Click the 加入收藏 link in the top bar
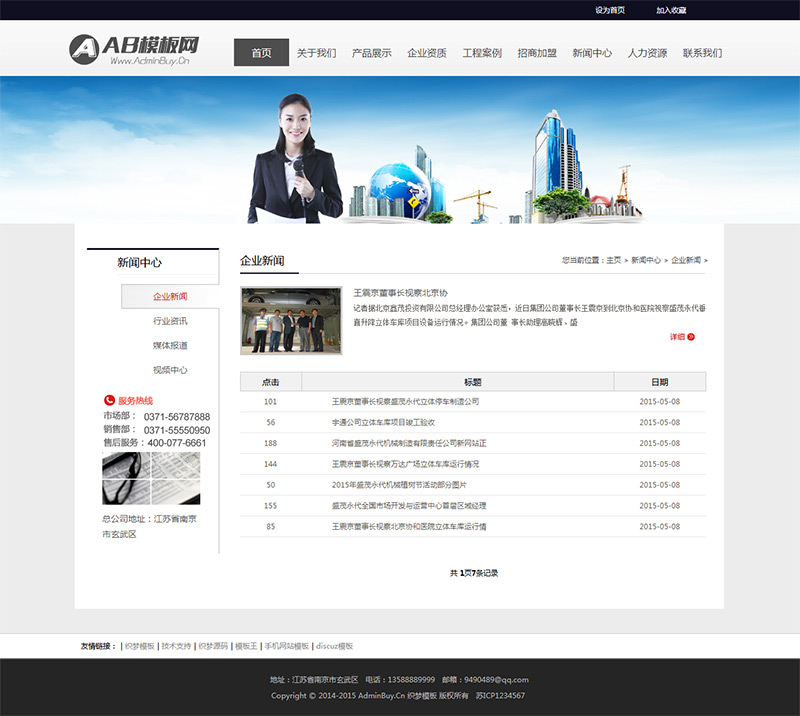The width and height of the screenshot is (800, 716). point(671,10)
